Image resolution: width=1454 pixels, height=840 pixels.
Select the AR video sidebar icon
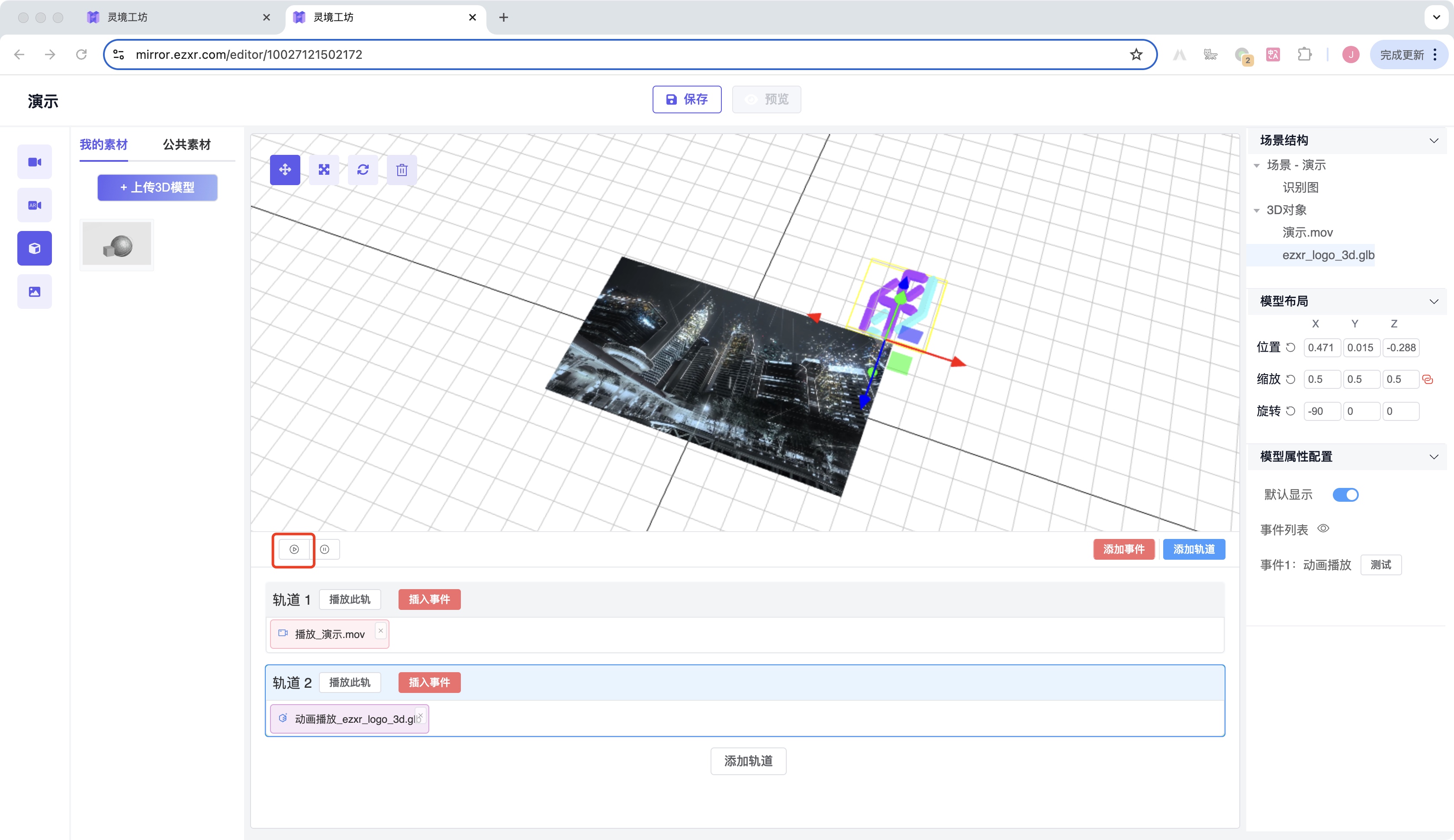(x=35, y=205)
